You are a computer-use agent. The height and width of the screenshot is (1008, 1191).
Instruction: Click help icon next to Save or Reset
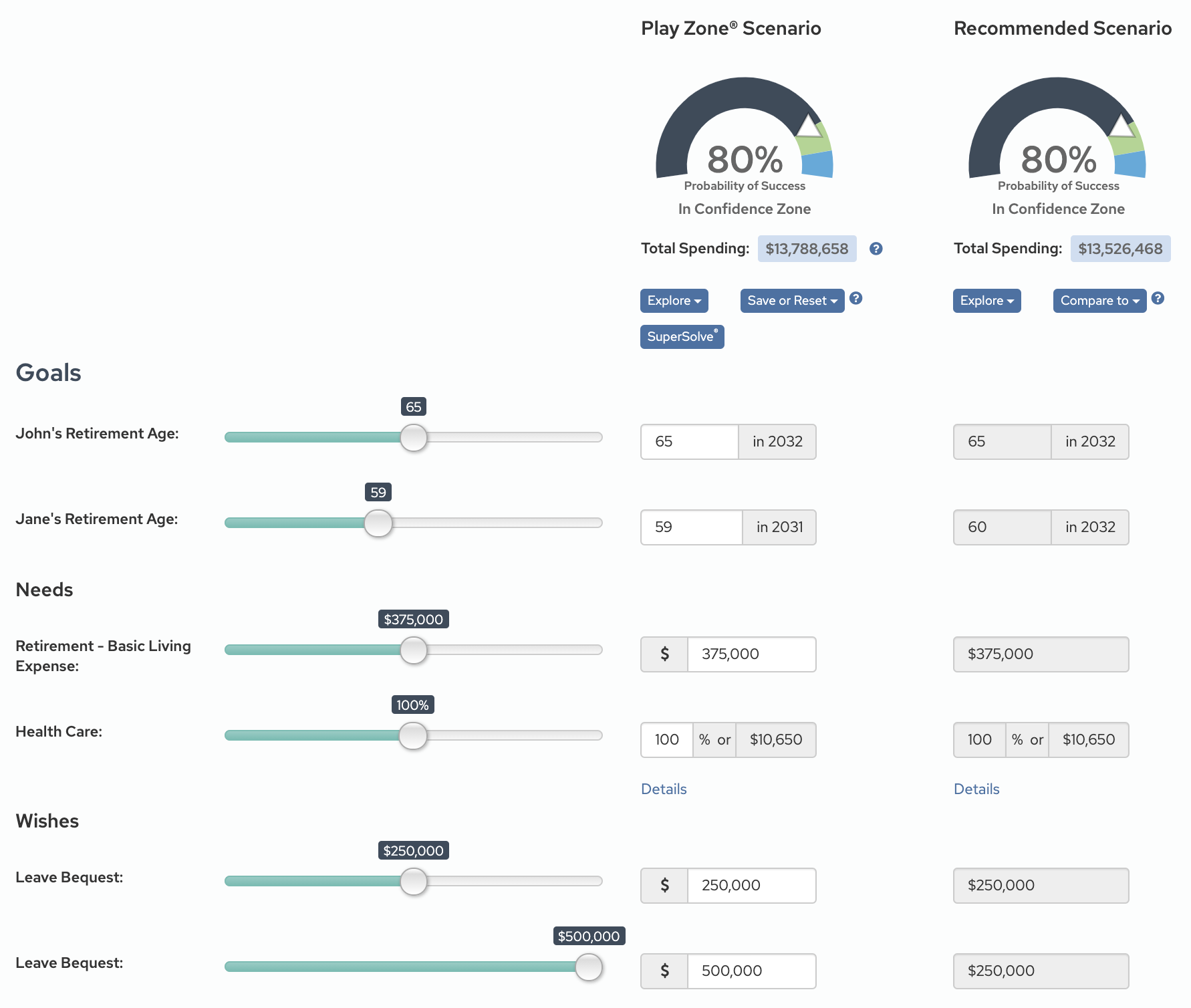pos(855,299)
